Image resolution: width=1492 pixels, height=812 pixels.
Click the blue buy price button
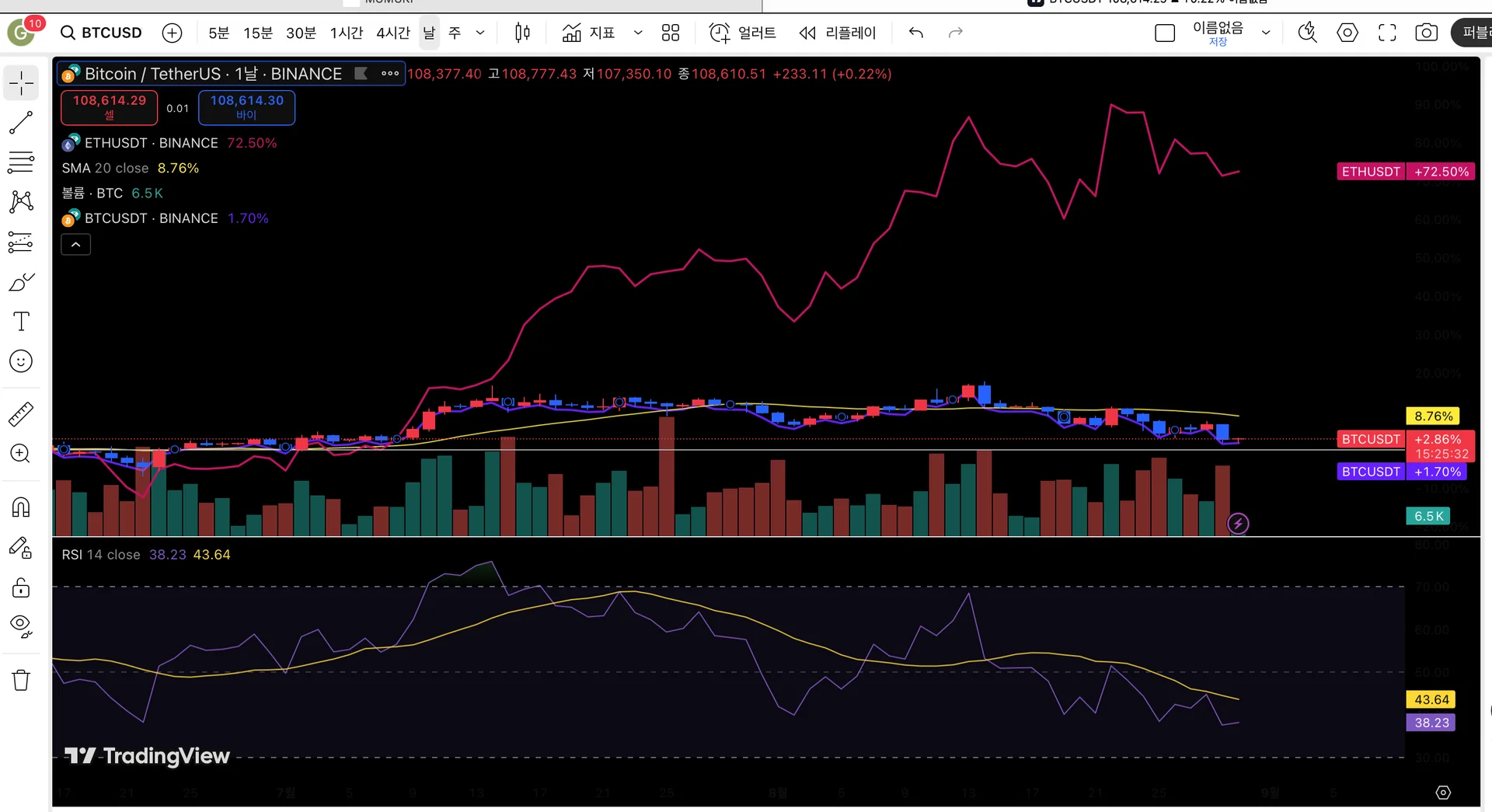(x=246, y=107)
